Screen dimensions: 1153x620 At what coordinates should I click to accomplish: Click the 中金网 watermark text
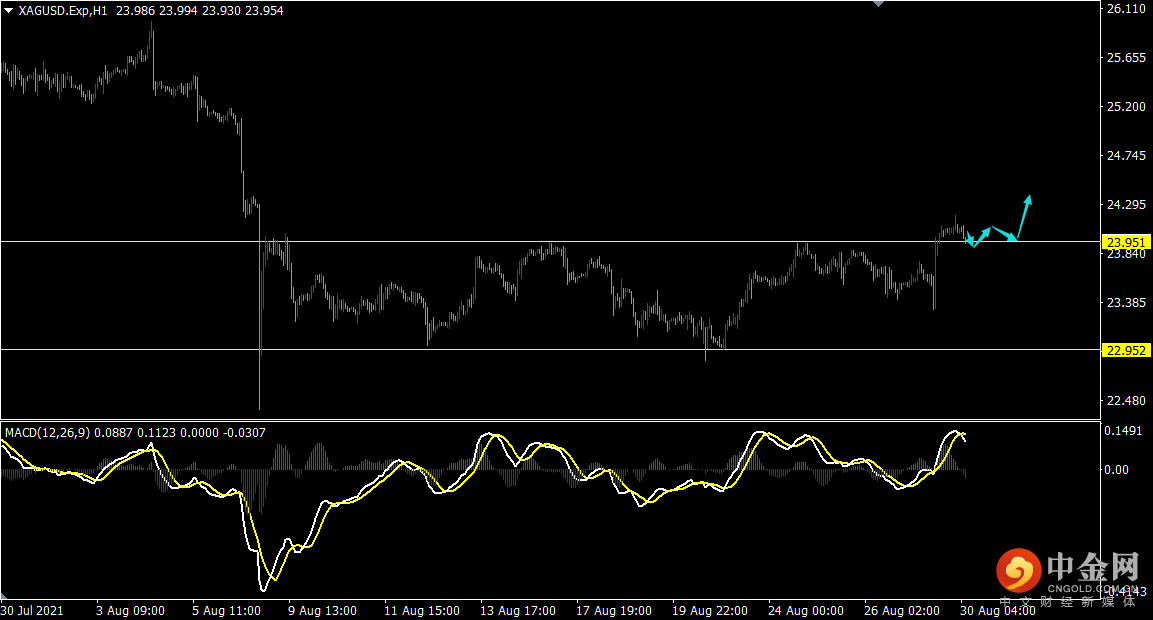(1093, 566)
